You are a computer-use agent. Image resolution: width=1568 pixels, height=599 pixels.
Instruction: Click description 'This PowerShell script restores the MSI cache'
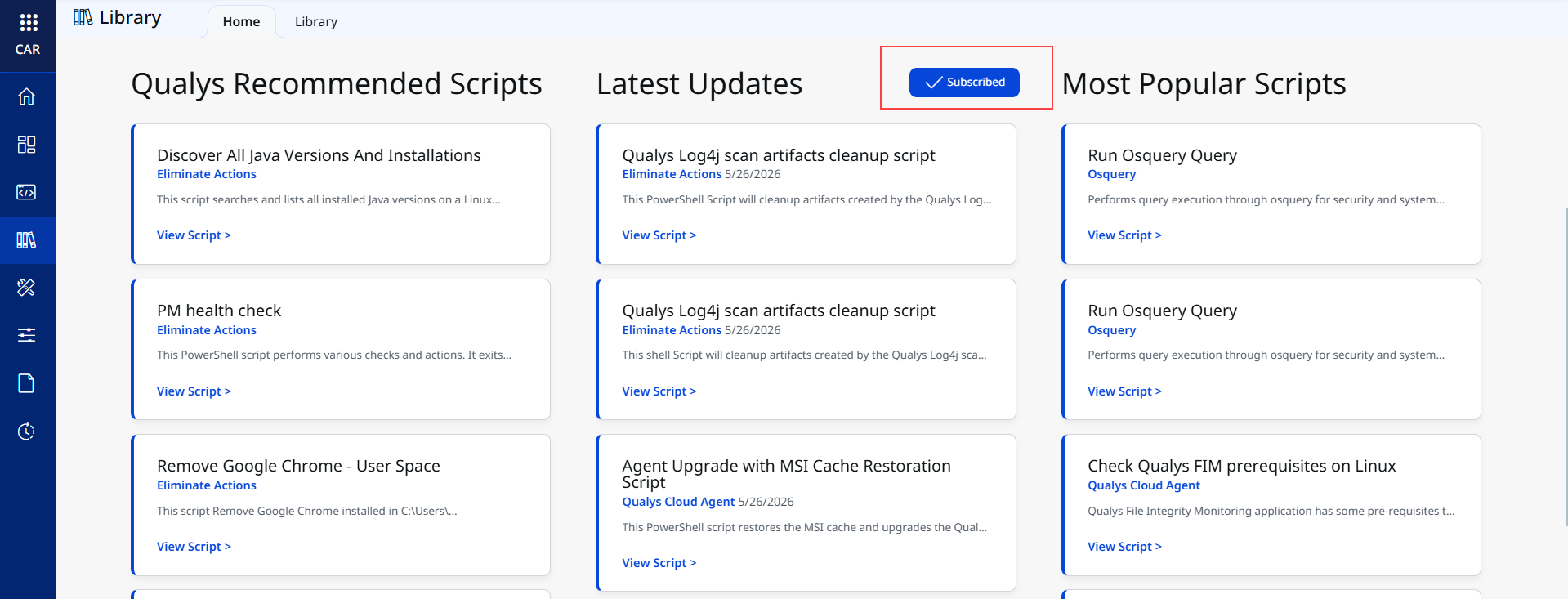pos(805,527)
